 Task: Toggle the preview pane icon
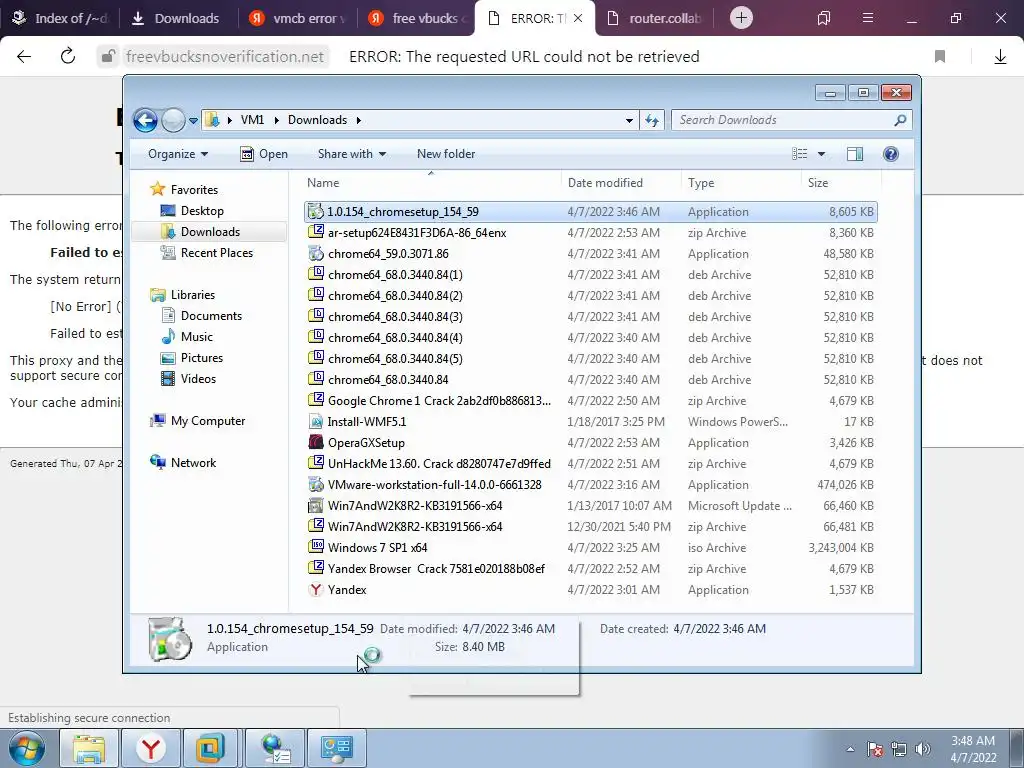(x=855, y=154)
